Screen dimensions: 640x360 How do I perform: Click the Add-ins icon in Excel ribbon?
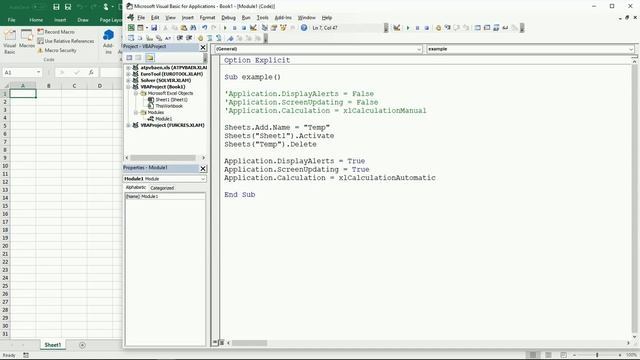[108, 42]
